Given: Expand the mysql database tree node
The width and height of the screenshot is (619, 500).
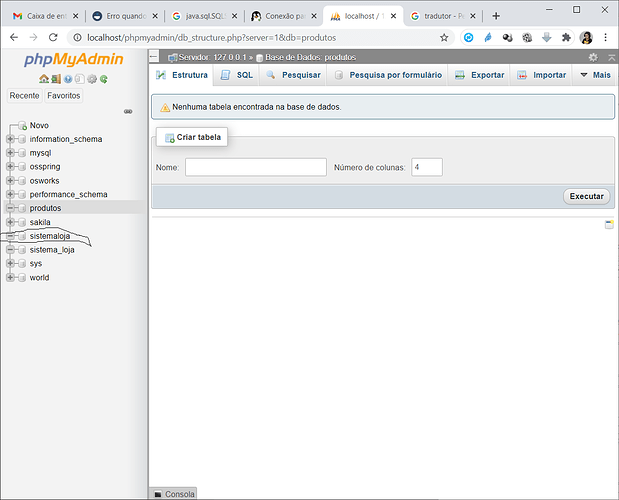Looking at the screenshot, I should pos(10,153).
